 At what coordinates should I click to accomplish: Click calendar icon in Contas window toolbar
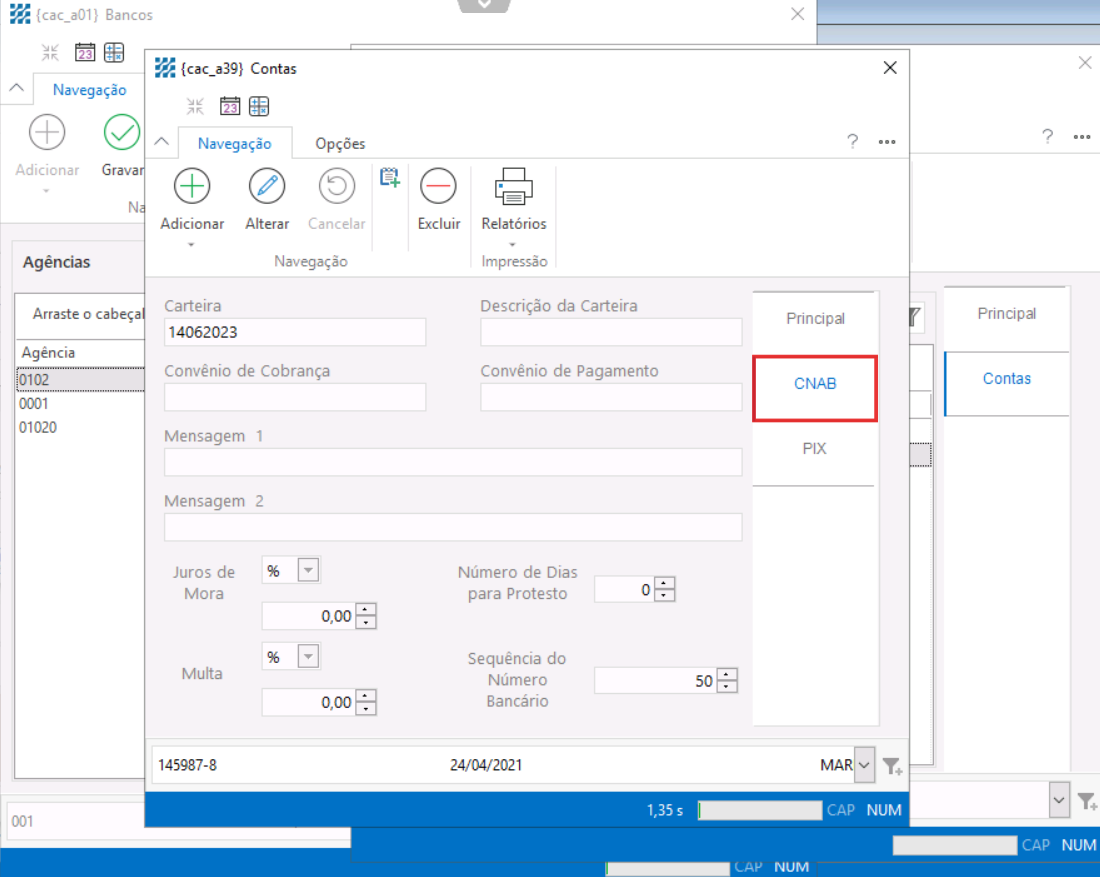230,106
